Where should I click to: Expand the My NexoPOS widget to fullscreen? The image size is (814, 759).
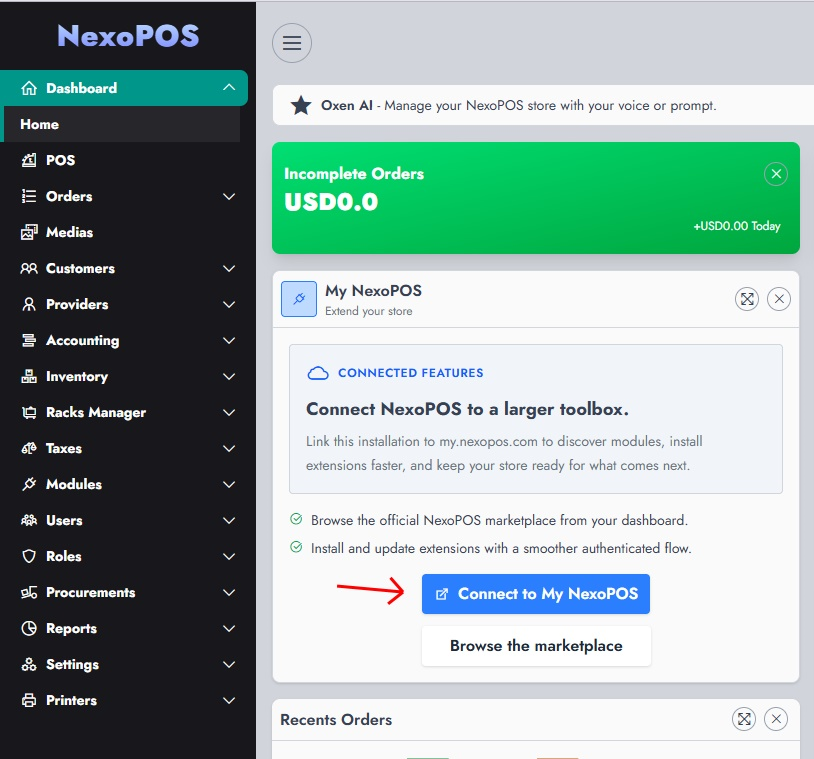pyautogui.click(x=747, y=299)
